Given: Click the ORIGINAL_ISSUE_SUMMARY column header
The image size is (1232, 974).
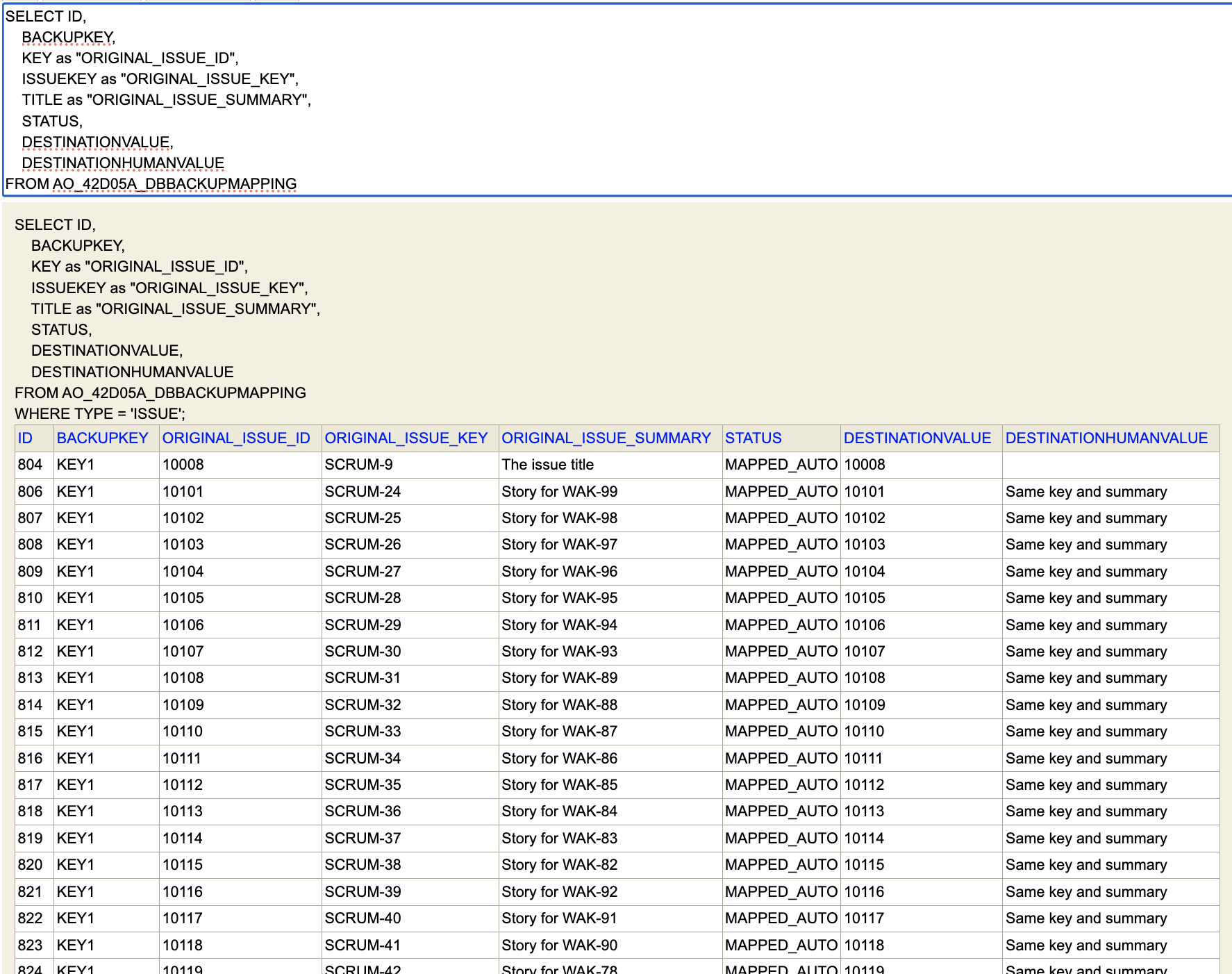Looking at the screenshot, I should (x=606, y=438).
